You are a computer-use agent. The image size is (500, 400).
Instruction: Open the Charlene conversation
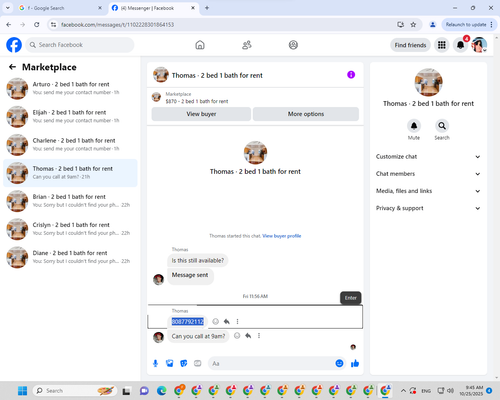(70, 145)
